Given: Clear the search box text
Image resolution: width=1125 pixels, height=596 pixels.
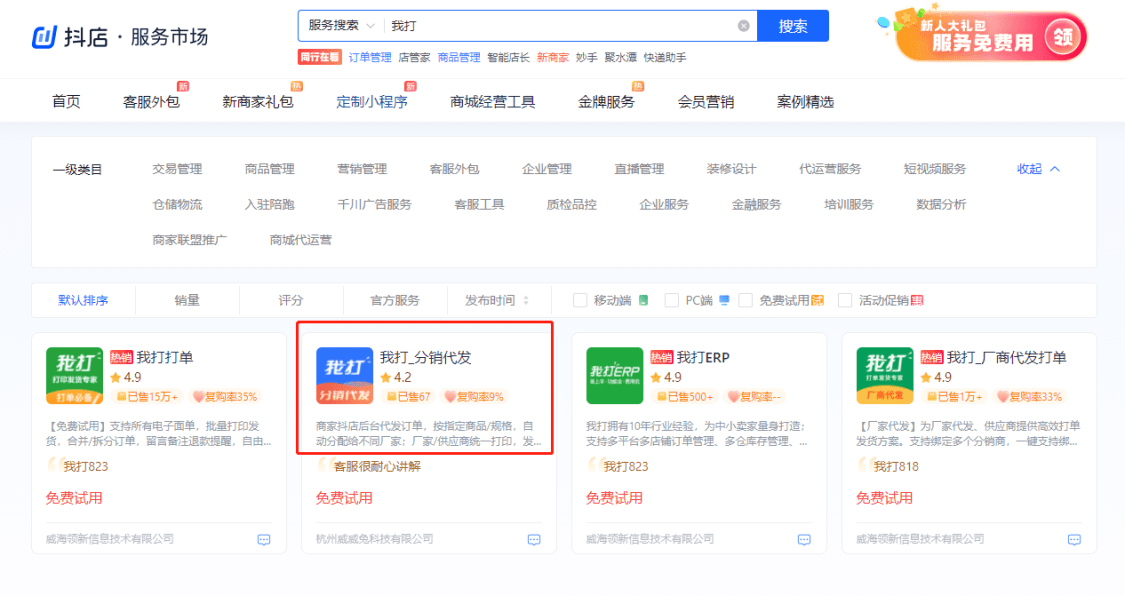Looking at the screenshot, I should pyautogui.click(x=743, y=26).
